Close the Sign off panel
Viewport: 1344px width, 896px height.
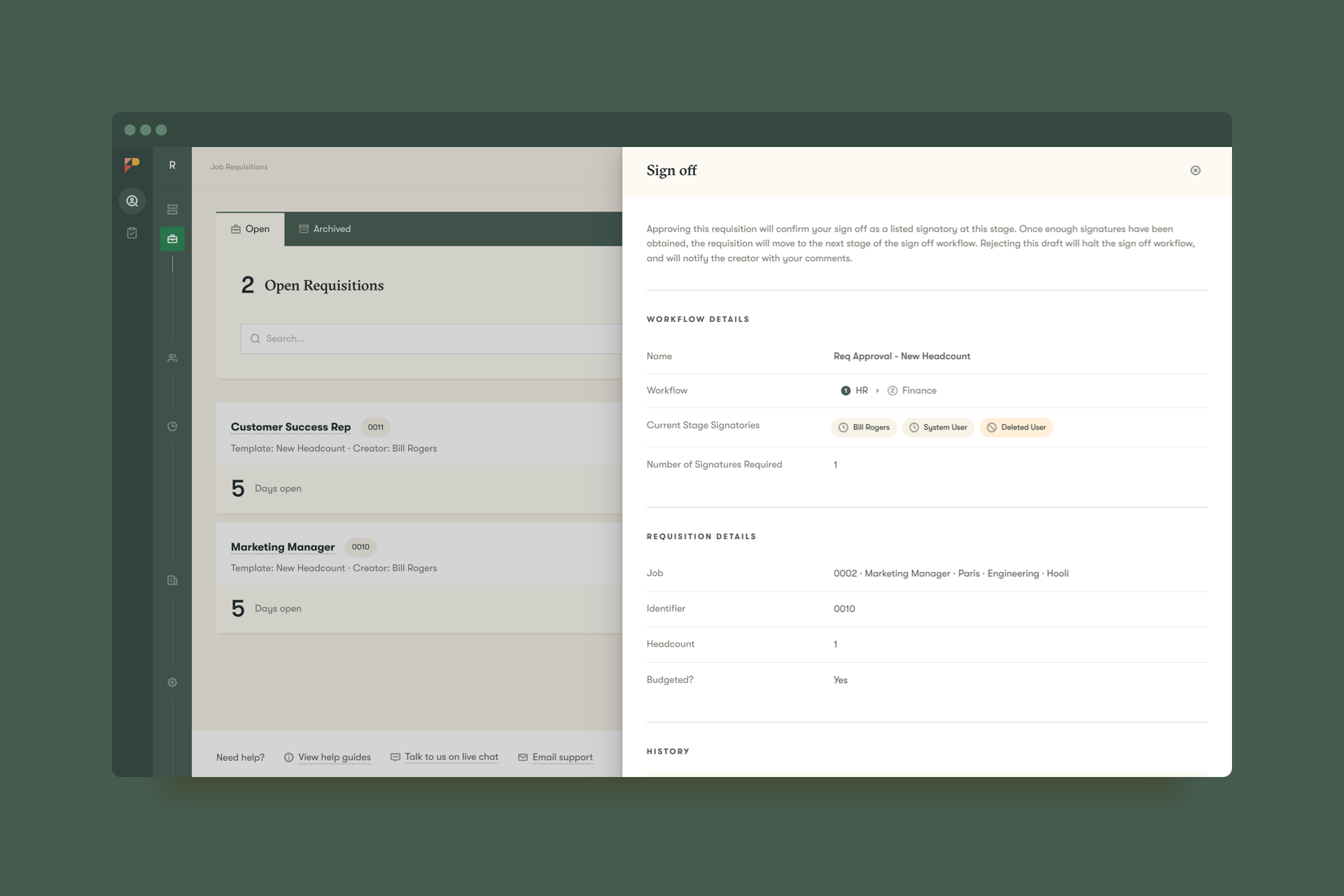pyautogui.click(x=1196, y=170)
